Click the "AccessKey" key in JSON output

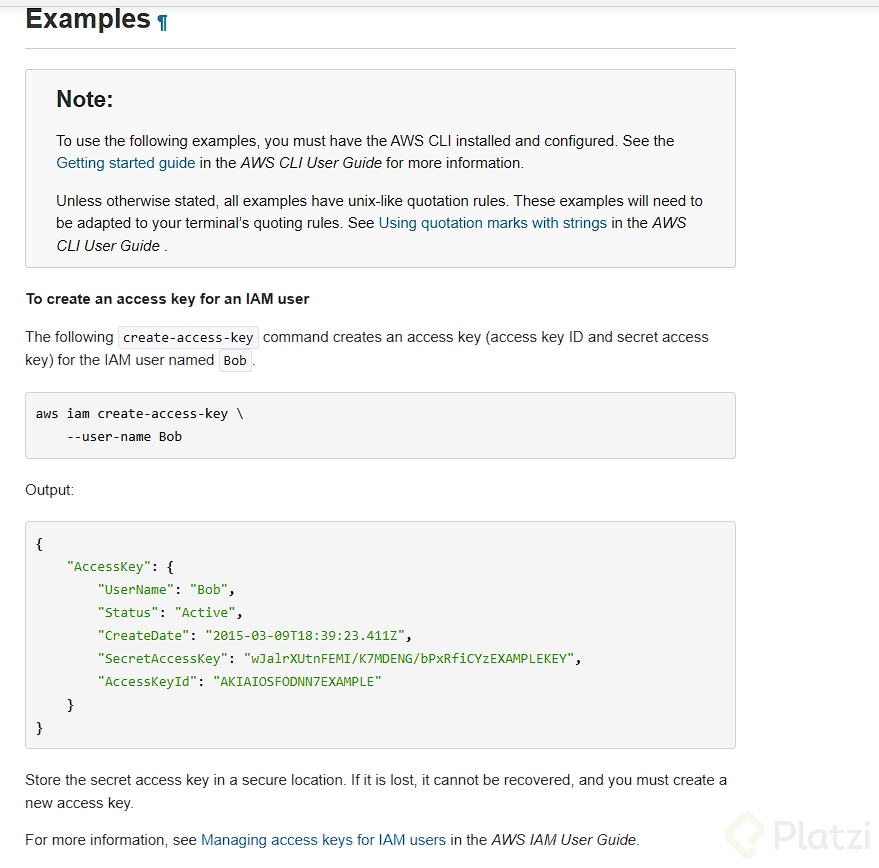point(106,566)
